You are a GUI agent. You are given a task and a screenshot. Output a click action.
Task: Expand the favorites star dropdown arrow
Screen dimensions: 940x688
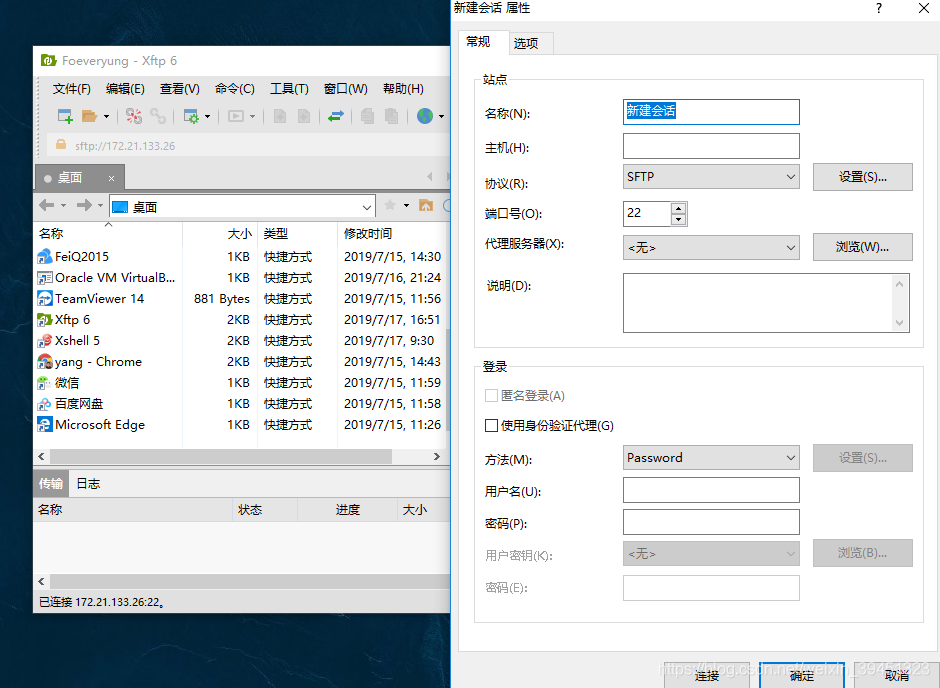tap(406, 206)
